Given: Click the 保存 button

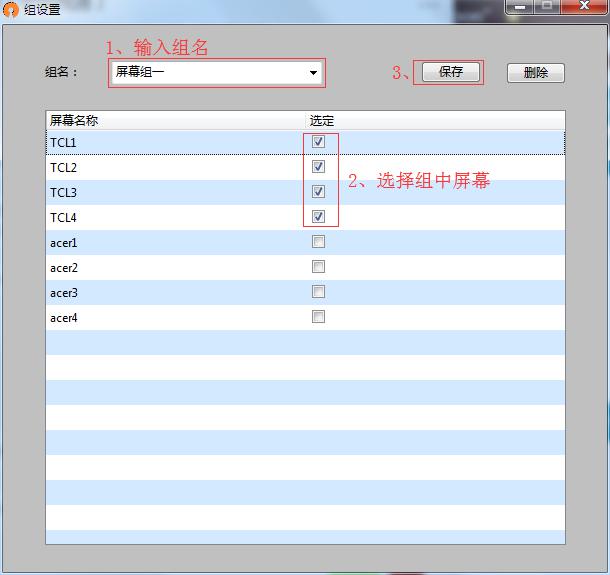Looking at the screenshot, I should (x=451, y=72).
